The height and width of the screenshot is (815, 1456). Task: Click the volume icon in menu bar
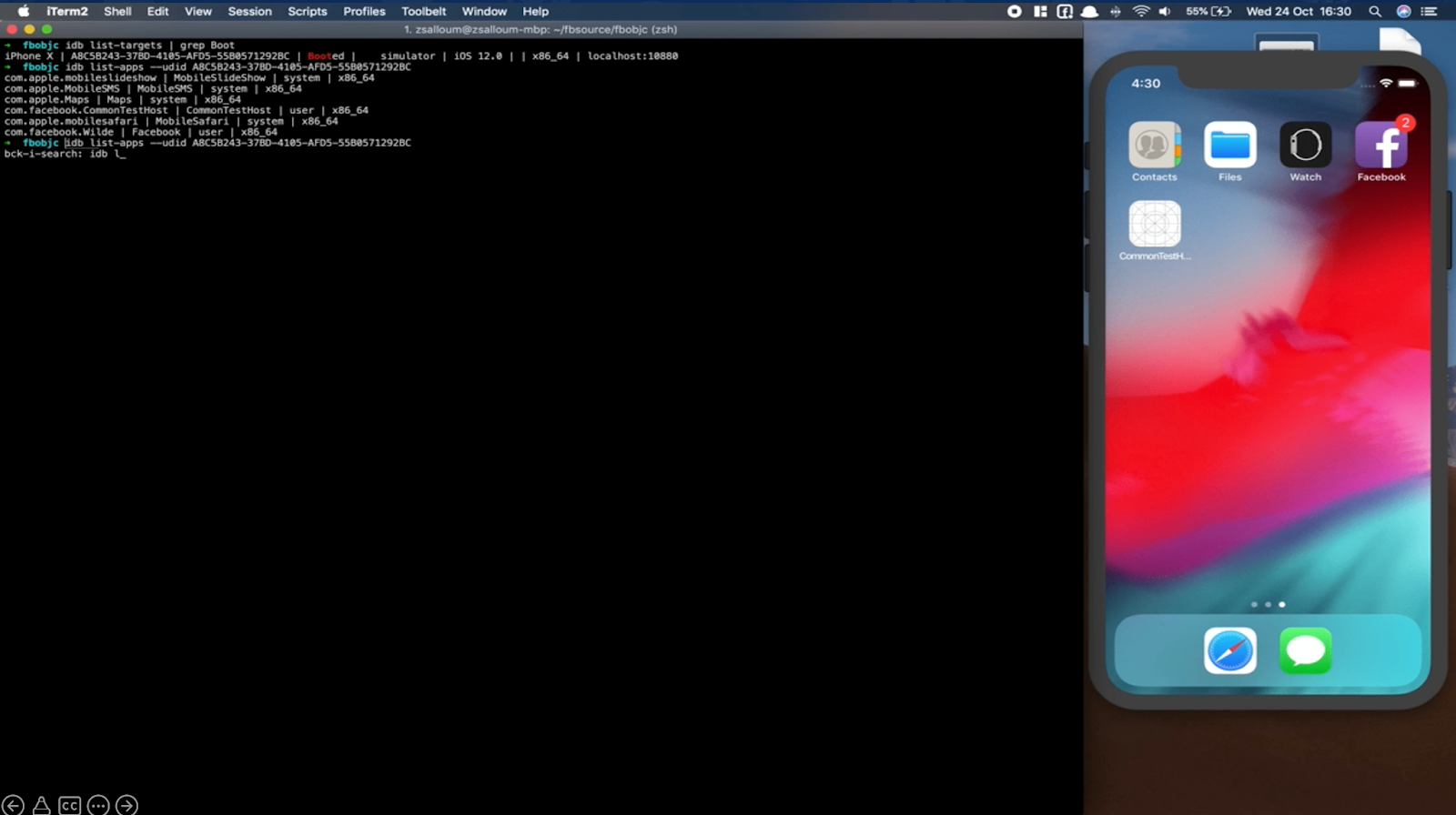tap(1165, 12)
